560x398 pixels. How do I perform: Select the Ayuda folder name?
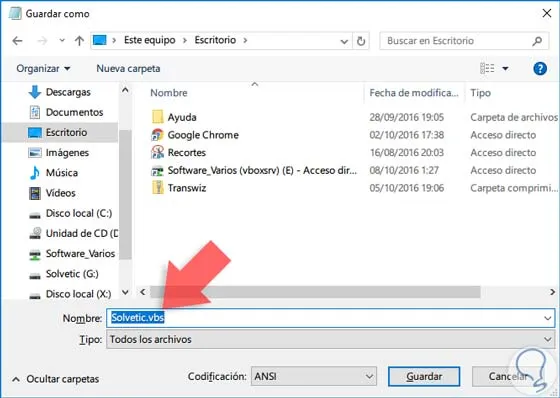(182, 117)
